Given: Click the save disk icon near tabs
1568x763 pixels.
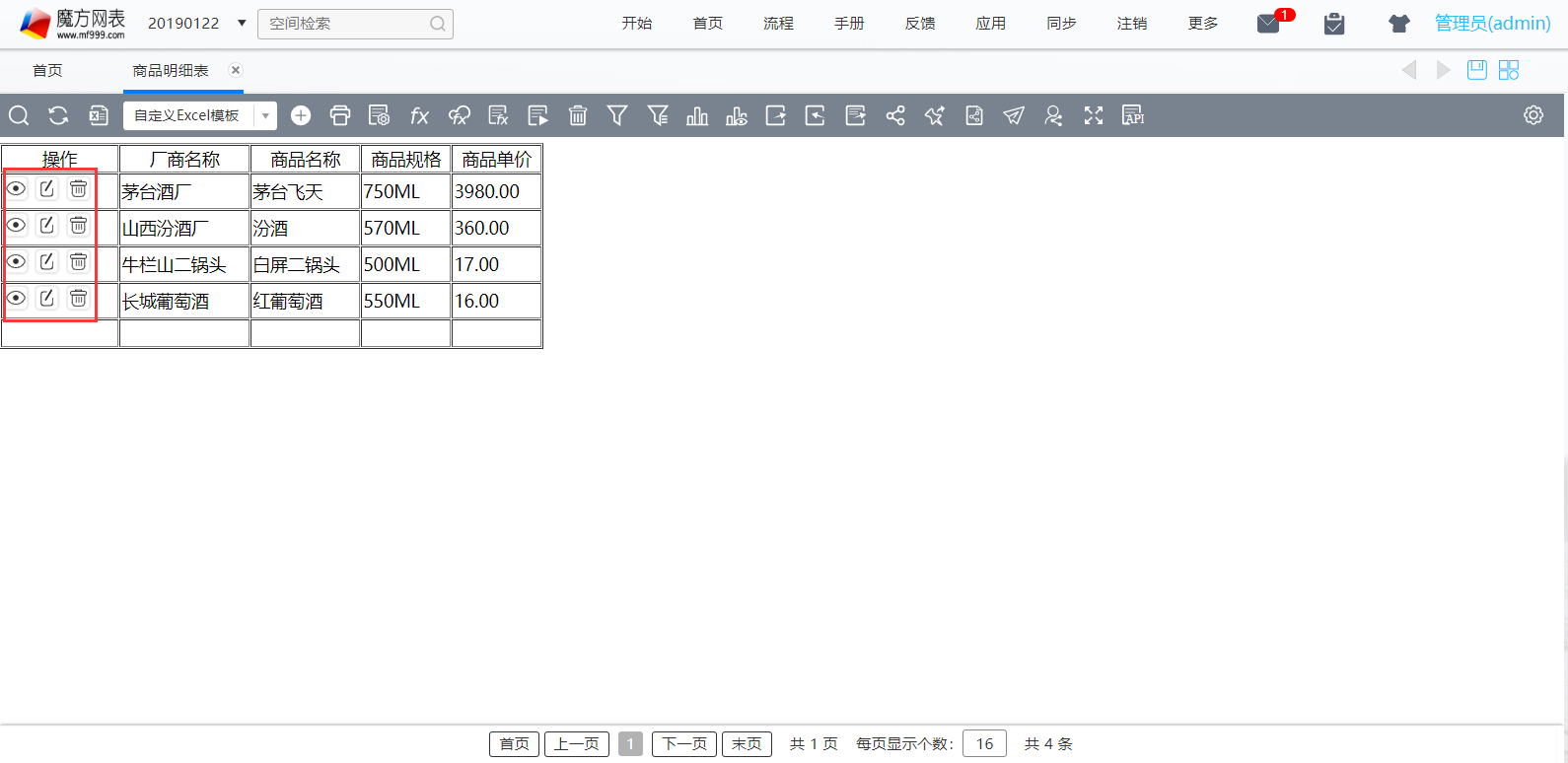Looking at the screenshot, I should pos(1476,70).
